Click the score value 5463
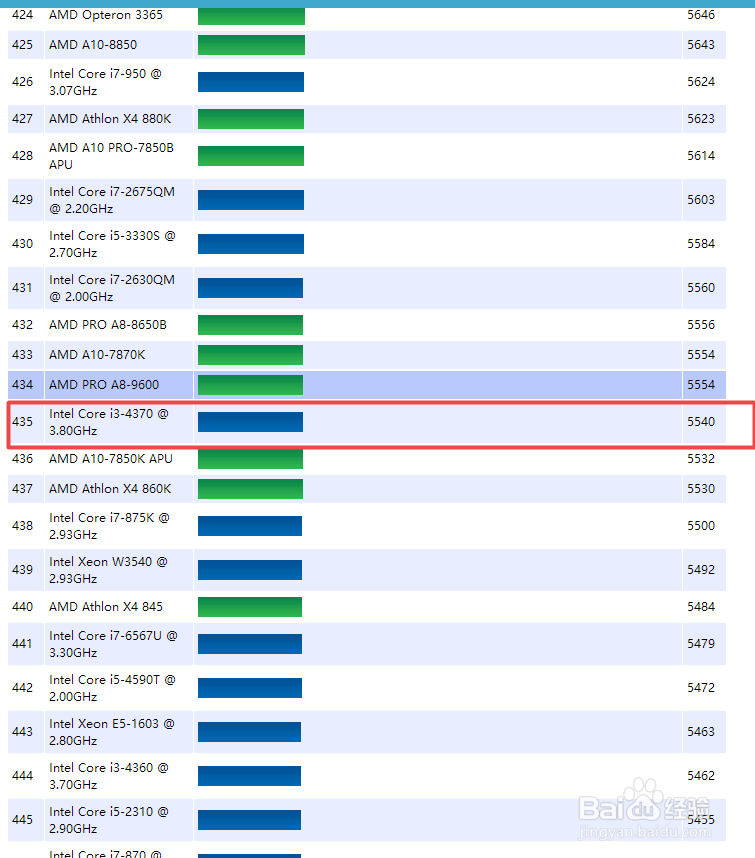 pos(701,732)
